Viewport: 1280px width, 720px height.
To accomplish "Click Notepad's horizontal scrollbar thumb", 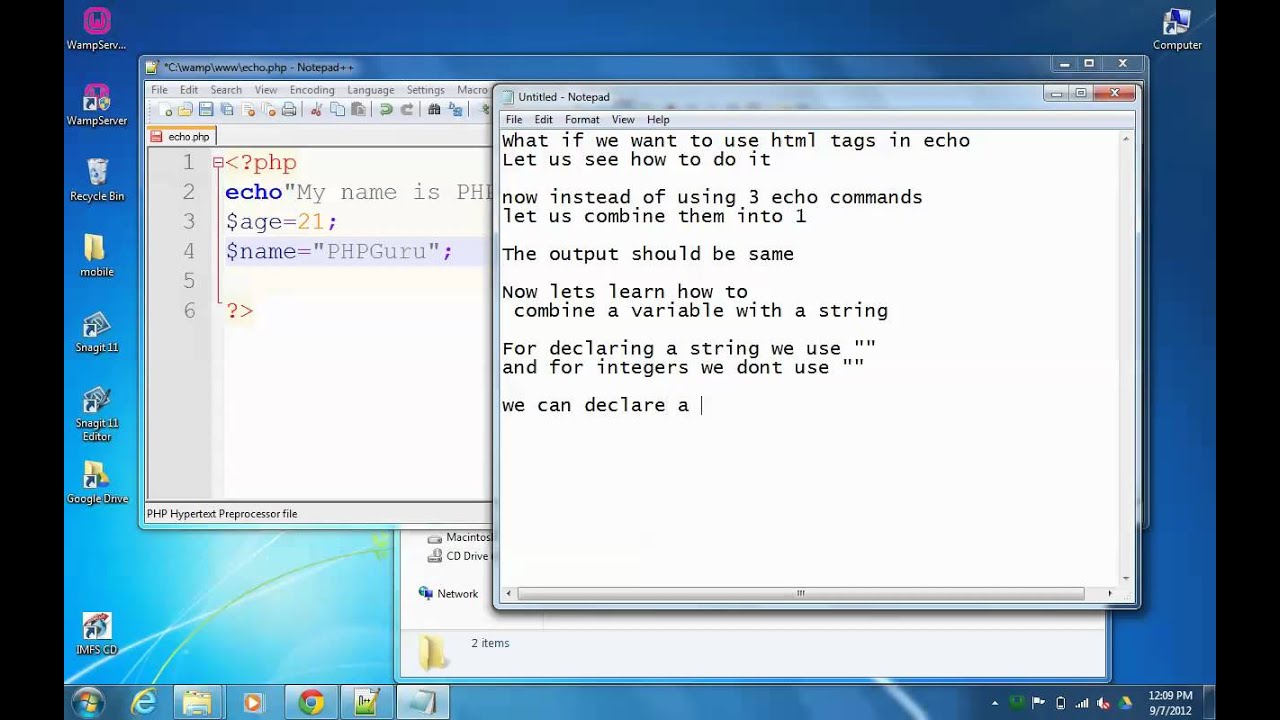I will point(800,593).
